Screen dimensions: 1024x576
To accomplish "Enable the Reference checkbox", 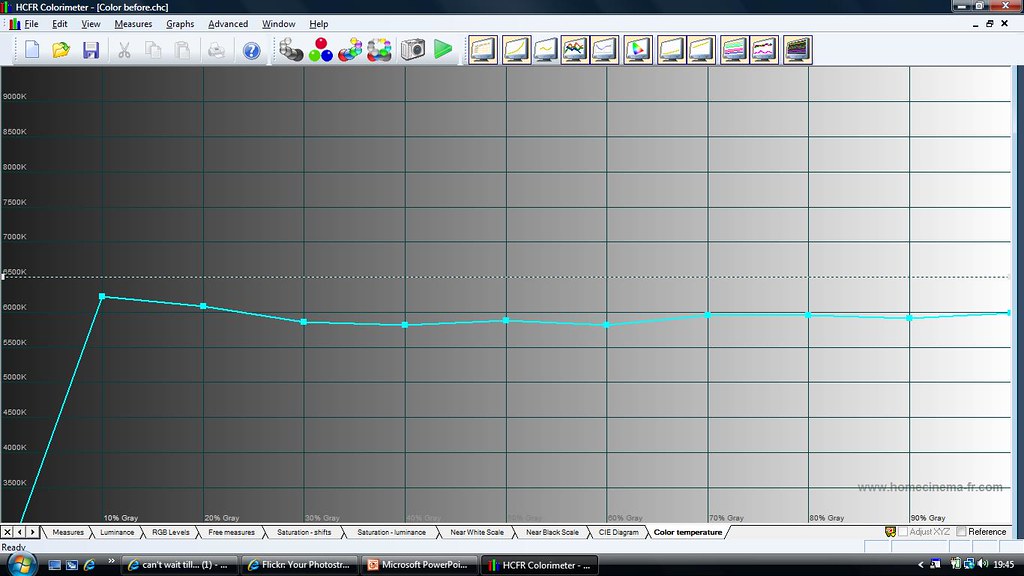I will point(962,532).
